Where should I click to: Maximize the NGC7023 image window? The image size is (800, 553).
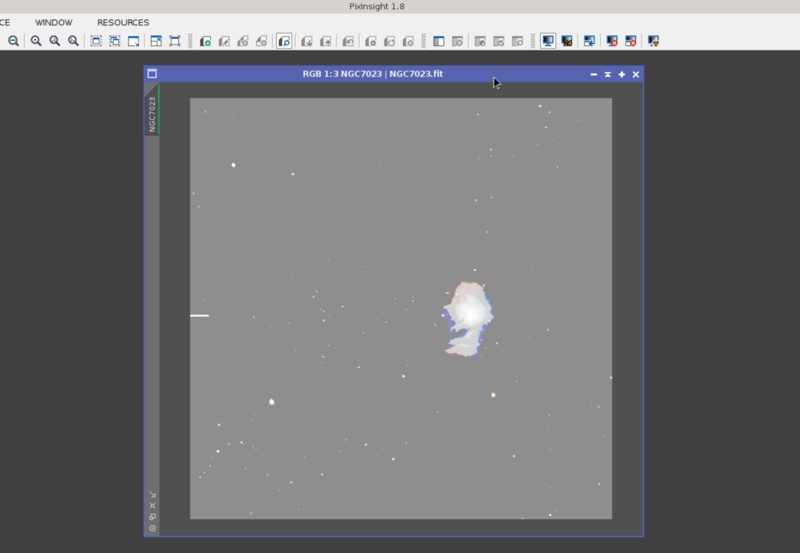point(621,74)
